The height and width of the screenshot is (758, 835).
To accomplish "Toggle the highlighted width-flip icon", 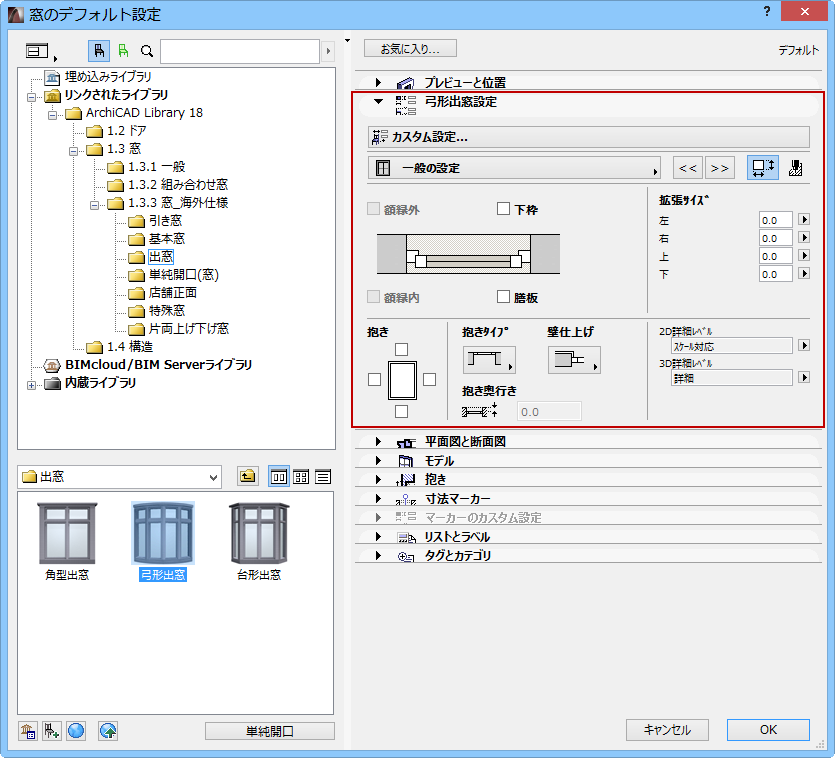I will tap(762, 168).
